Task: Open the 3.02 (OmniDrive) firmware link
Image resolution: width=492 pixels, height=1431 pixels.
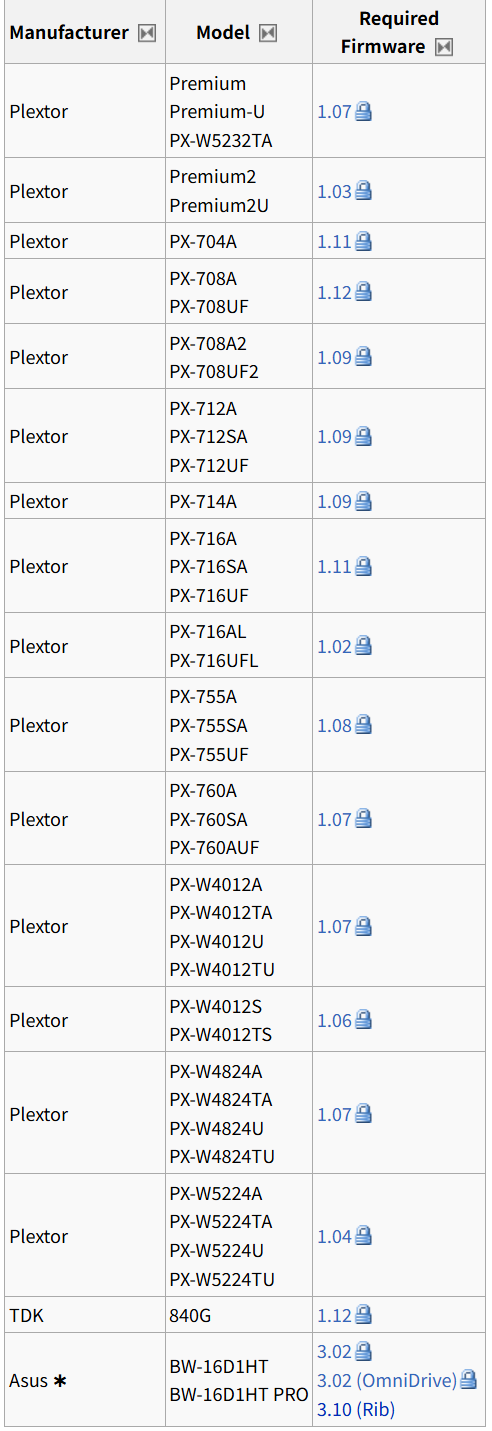Action: 387,1380
